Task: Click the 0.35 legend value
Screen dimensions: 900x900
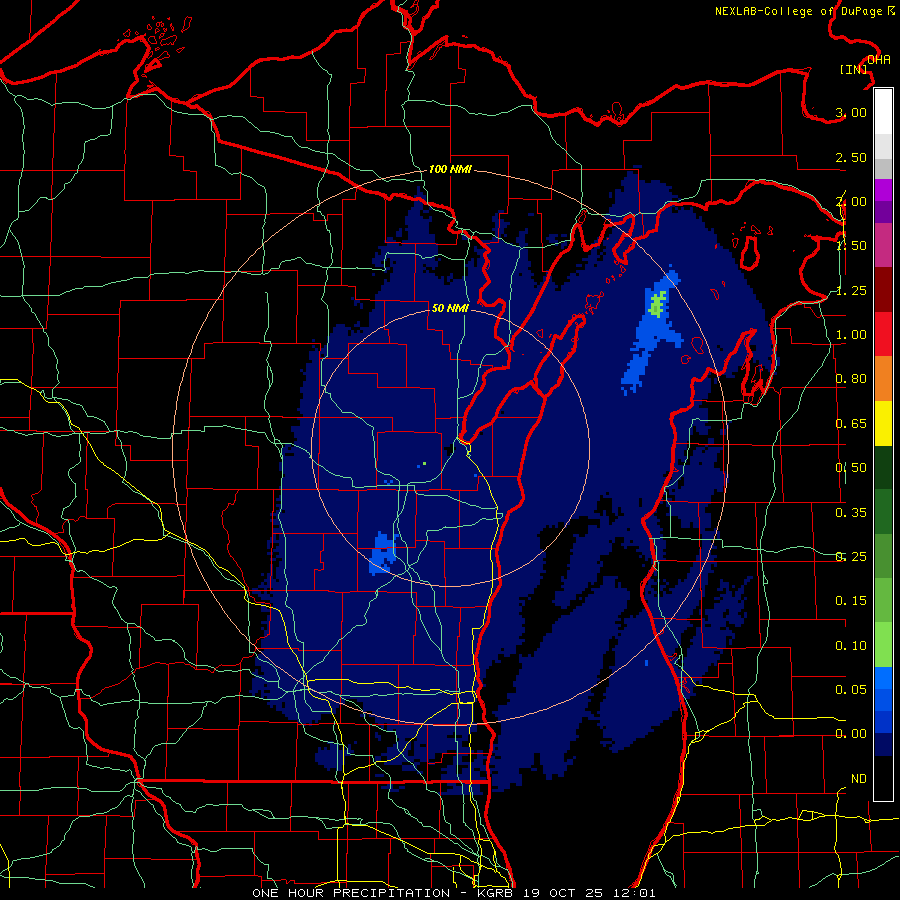Action: (851, 513)
